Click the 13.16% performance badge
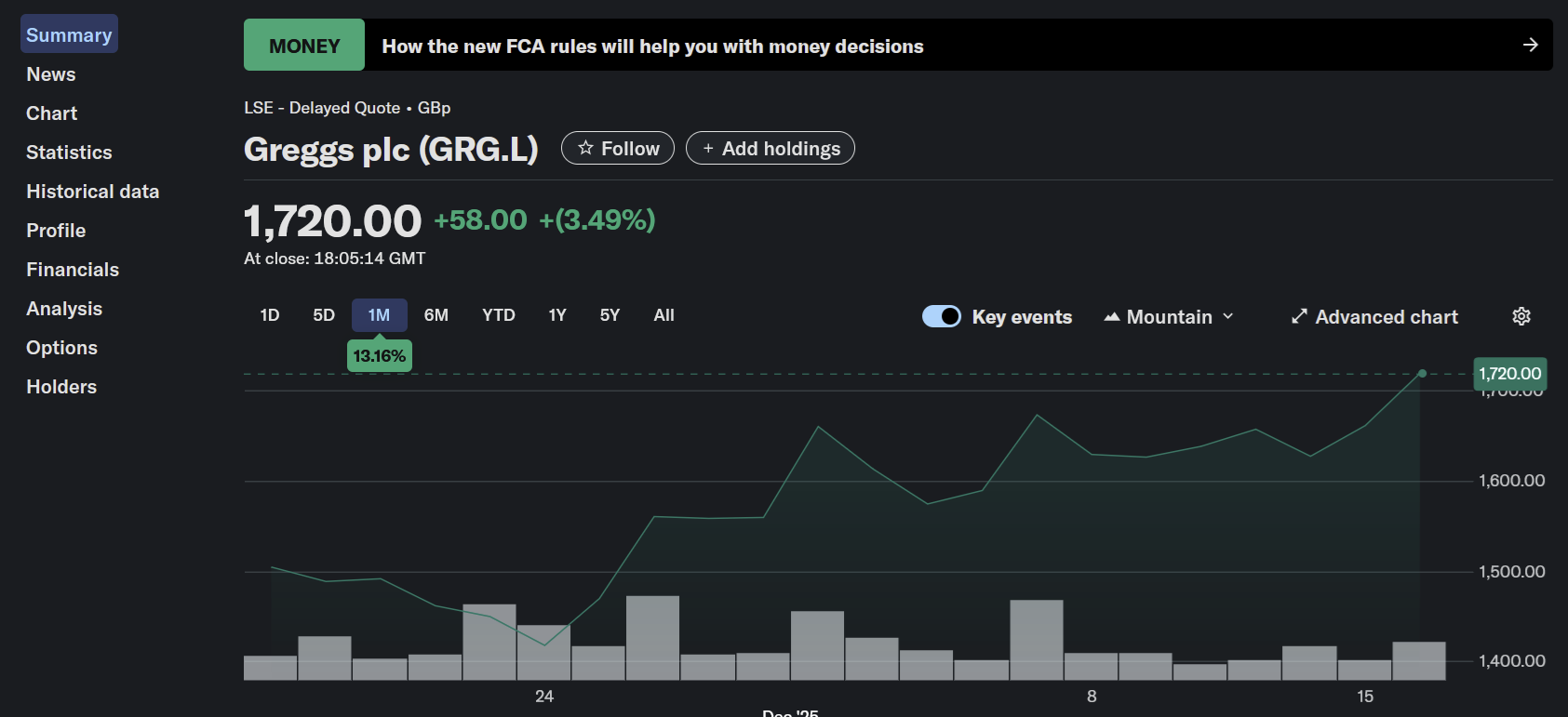This screenshot has height=717, width=1568. tap(380, 356)
